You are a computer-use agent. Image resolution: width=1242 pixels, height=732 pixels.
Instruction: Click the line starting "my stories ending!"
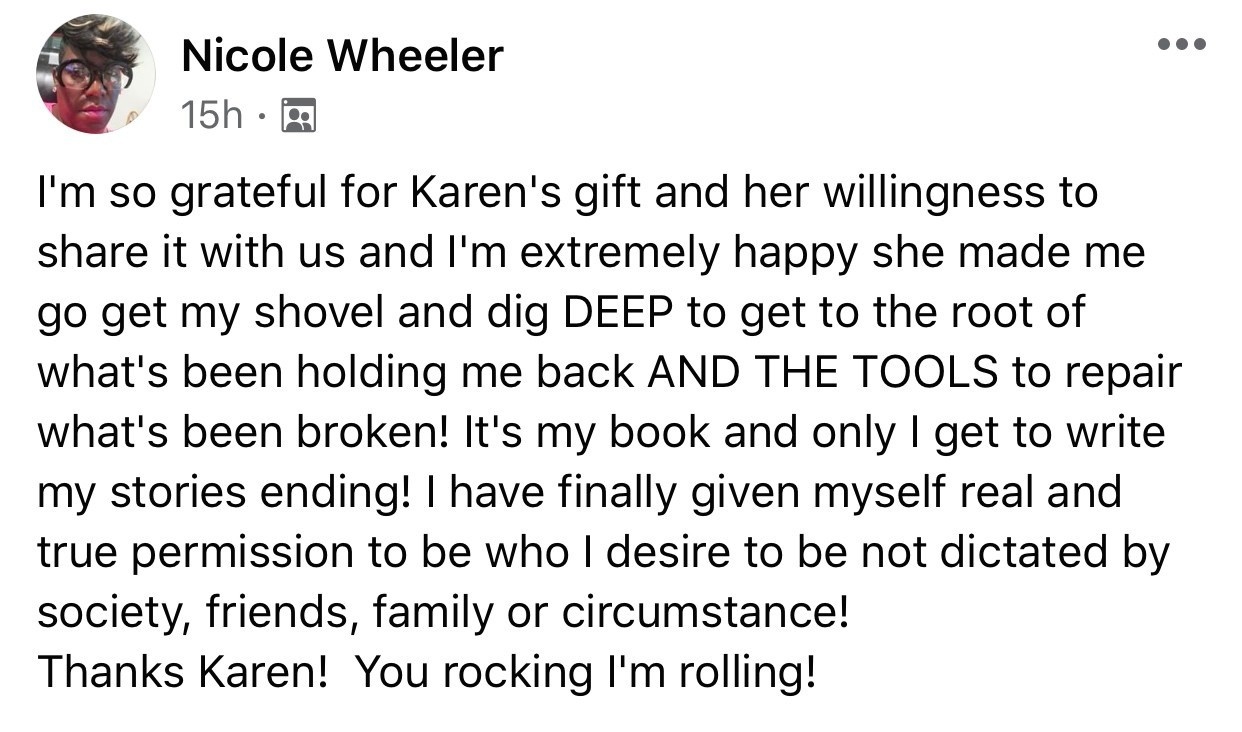579,493
